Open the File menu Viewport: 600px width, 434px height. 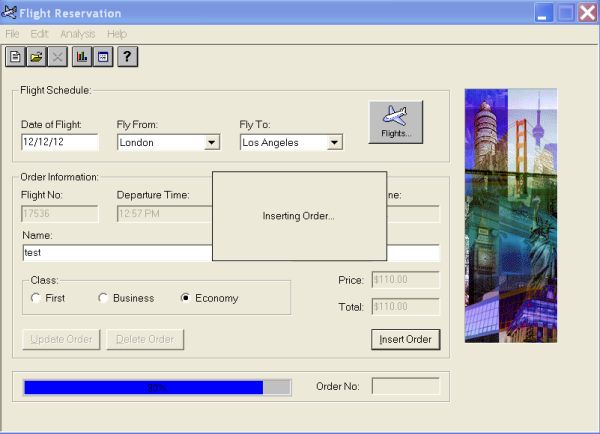tap(12, 34)
